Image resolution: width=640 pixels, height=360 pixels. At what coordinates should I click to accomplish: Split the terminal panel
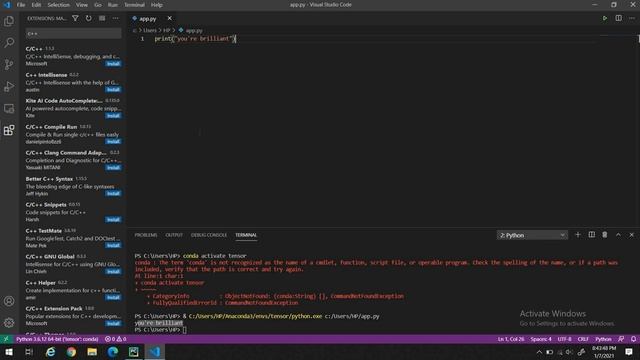(591, 235)
